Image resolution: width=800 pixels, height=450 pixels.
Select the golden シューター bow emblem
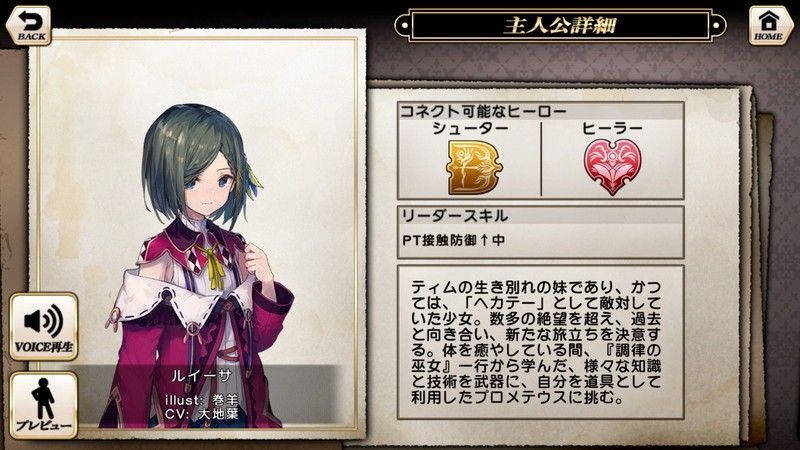coord(474,167)
